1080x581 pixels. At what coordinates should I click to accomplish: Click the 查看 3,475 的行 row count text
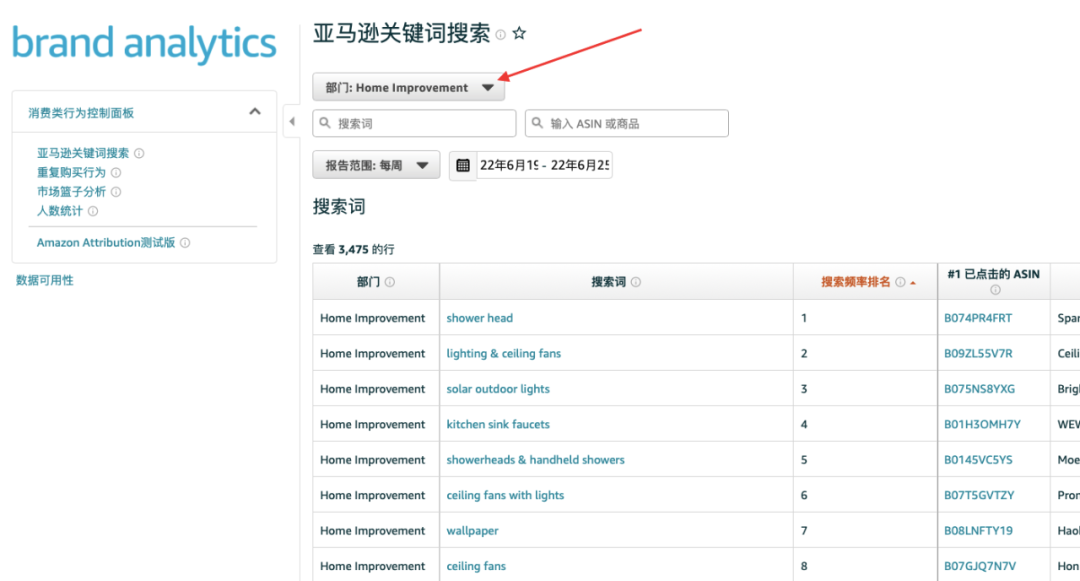pyautogui.click(x=353, y=250)
